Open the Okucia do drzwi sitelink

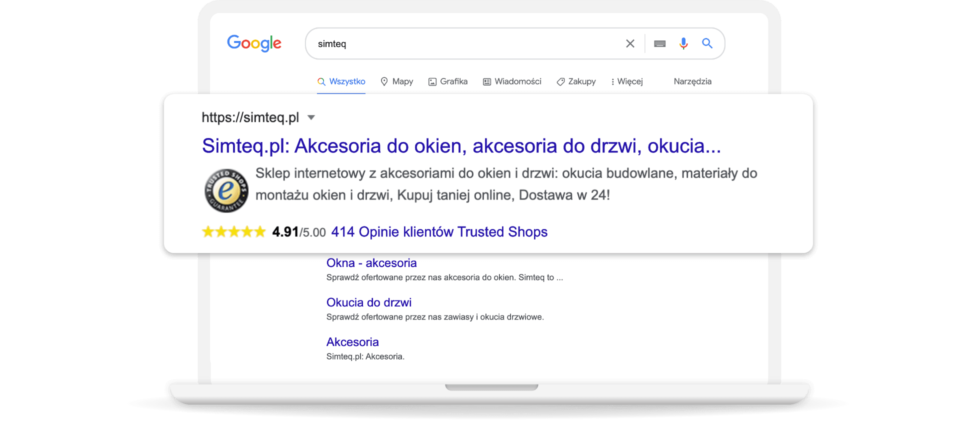click(x=369, y=303)
